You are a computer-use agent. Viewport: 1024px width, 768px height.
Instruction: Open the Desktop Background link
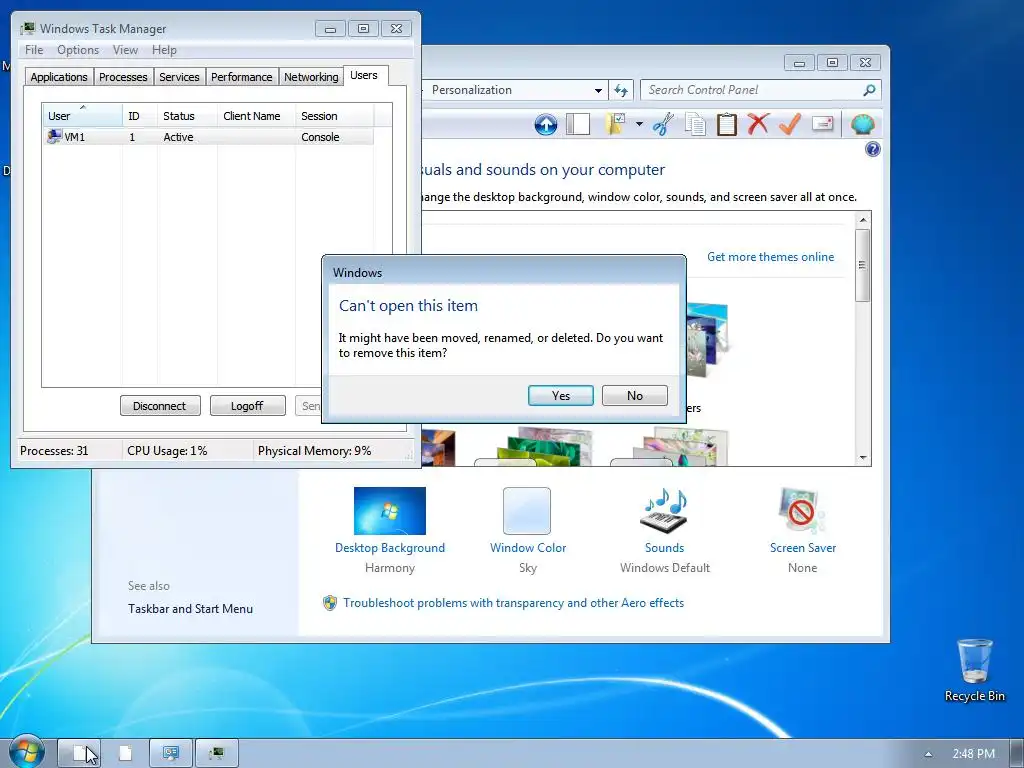point(390,548)
